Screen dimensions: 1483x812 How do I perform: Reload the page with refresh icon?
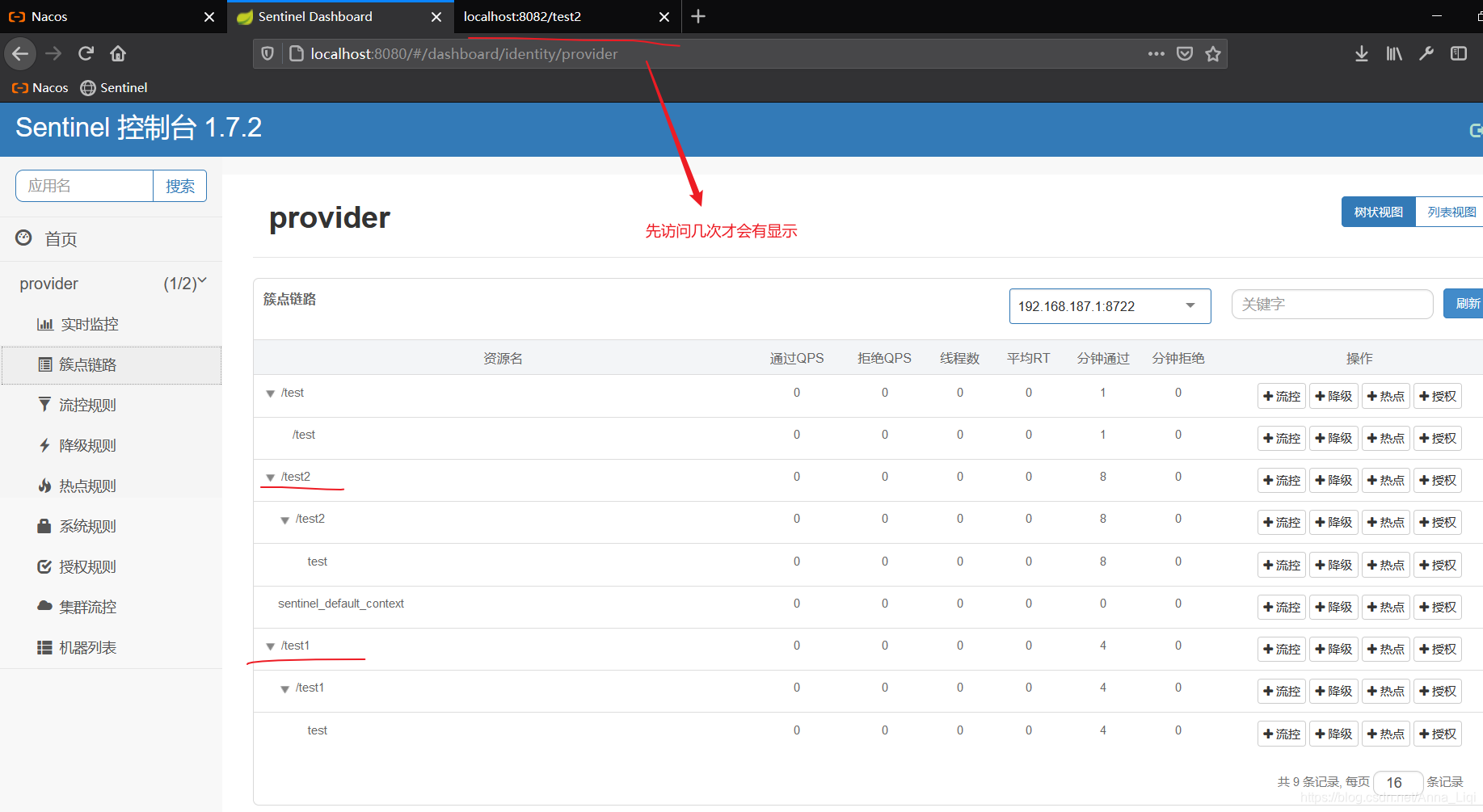[86, 53]
